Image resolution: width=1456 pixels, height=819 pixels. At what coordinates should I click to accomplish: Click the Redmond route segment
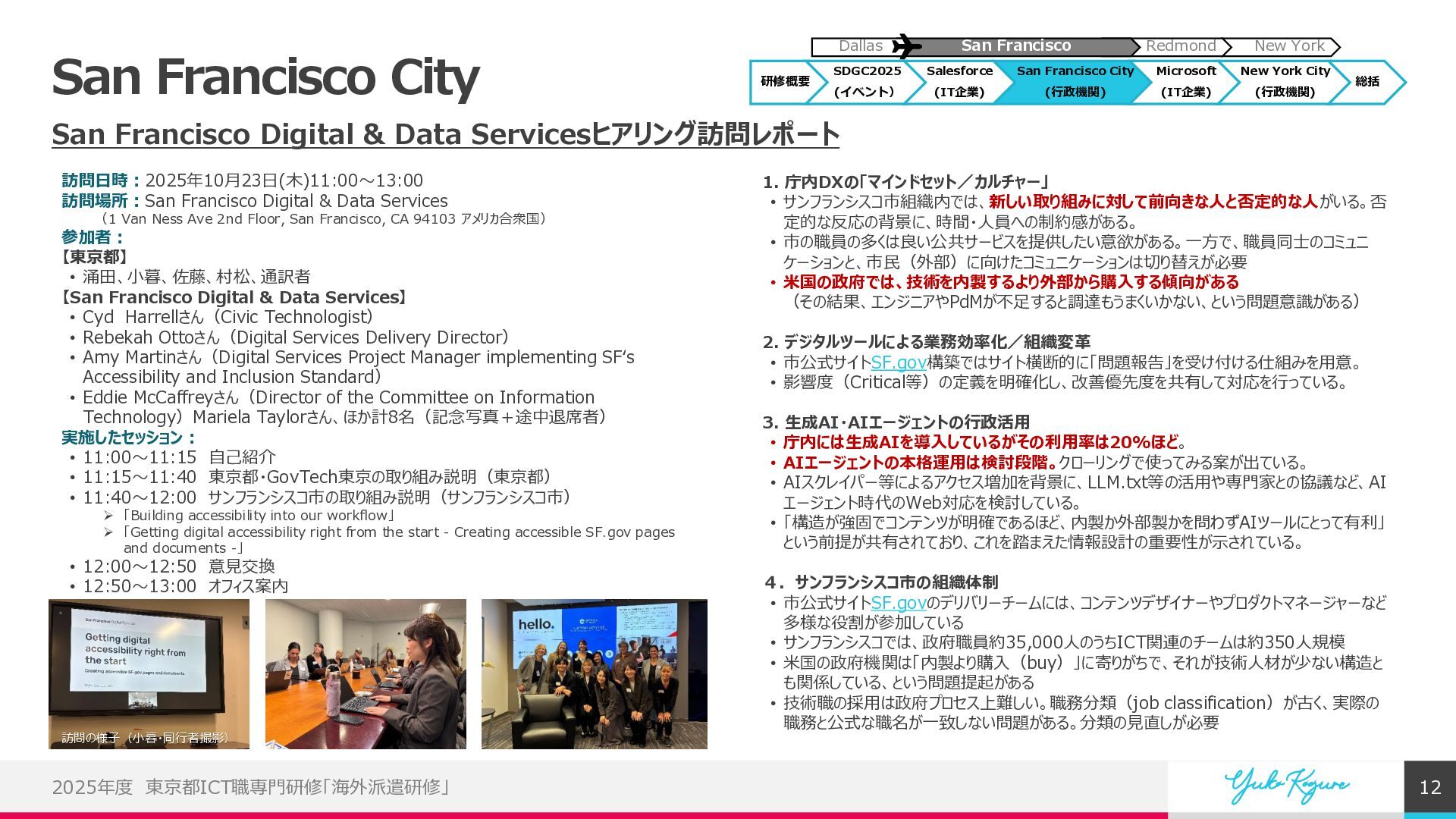coord(1180,46)
